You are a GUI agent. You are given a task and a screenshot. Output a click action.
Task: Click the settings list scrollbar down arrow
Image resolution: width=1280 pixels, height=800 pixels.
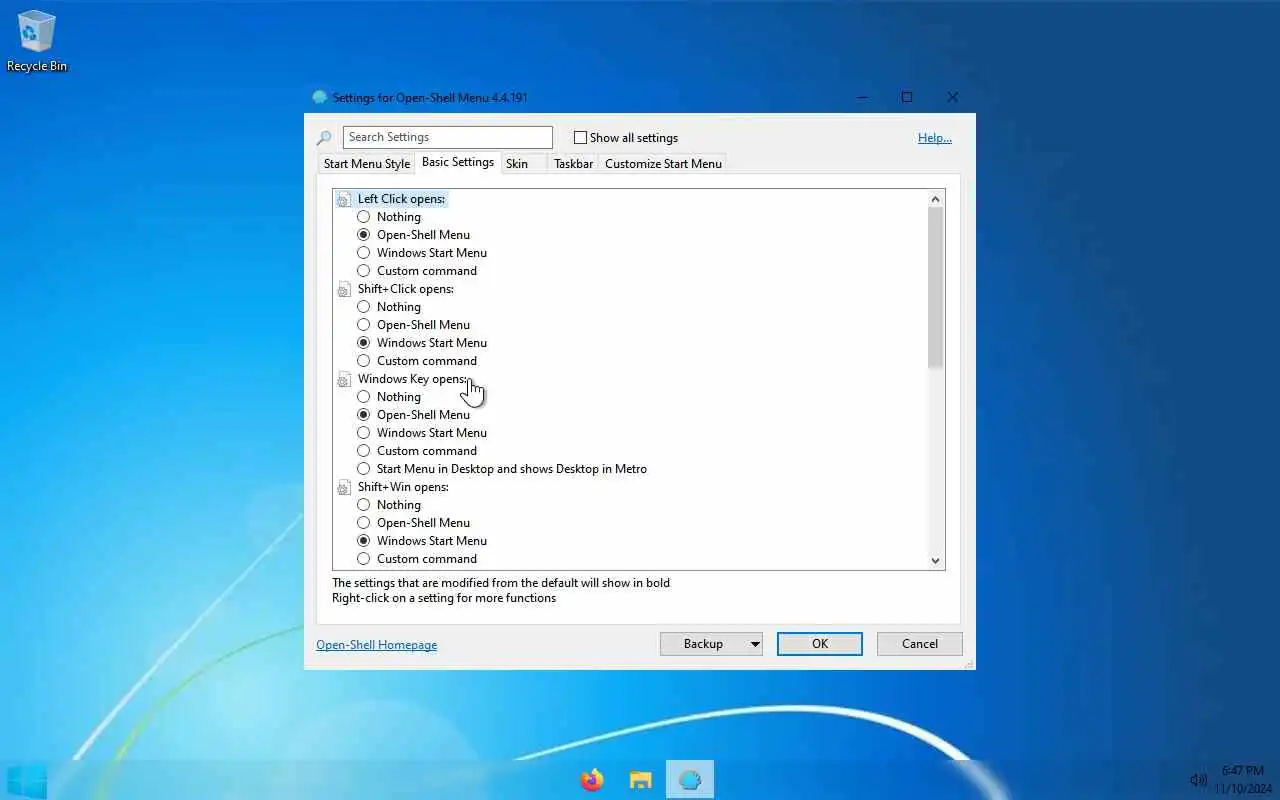click(x=936, y=560)
